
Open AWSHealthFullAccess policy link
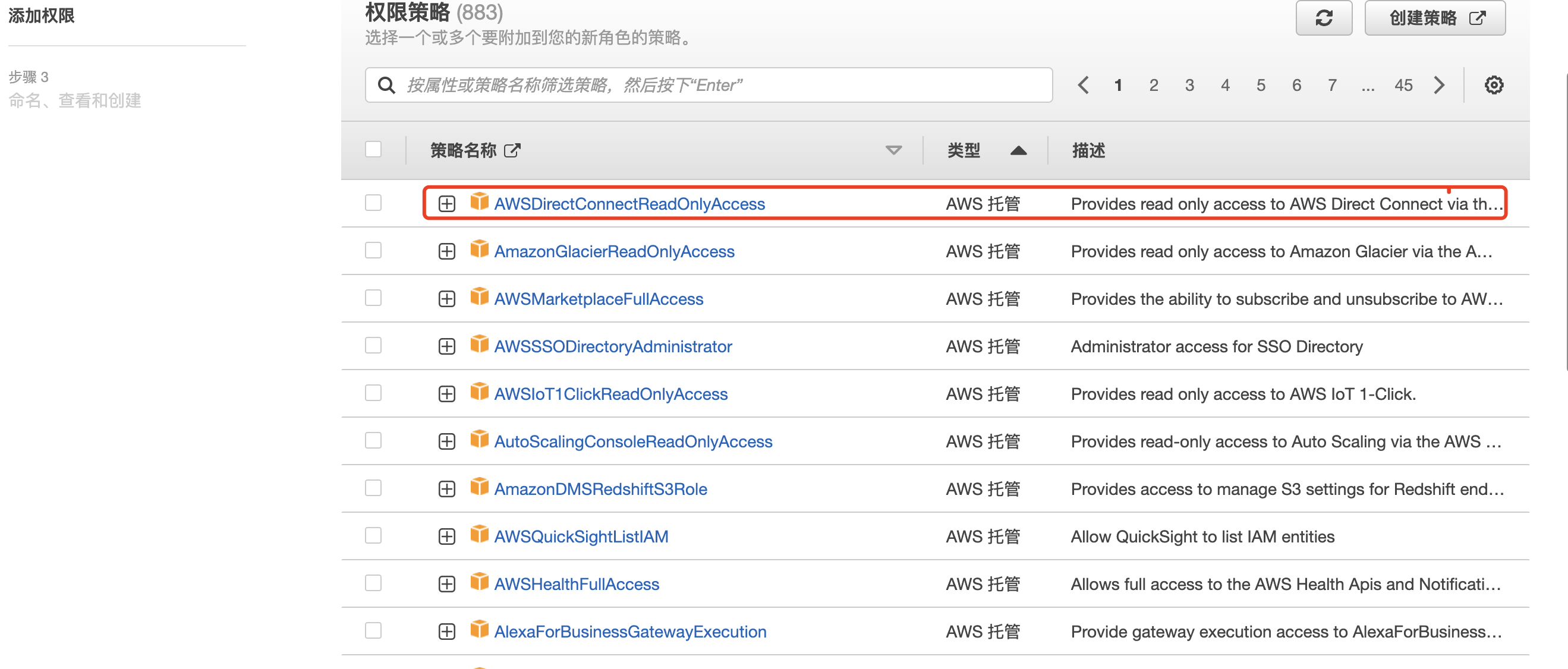[x=577, y=584]
